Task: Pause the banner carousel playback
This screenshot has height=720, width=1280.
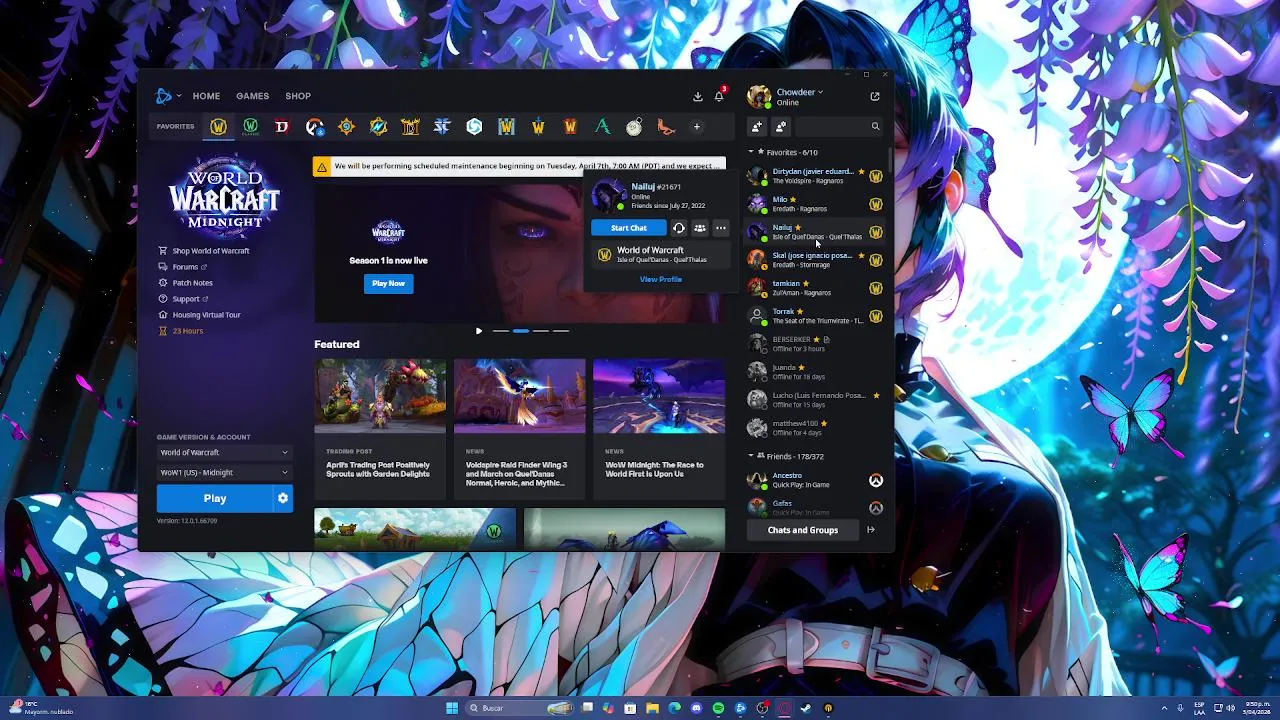Action: coord(478,331)
